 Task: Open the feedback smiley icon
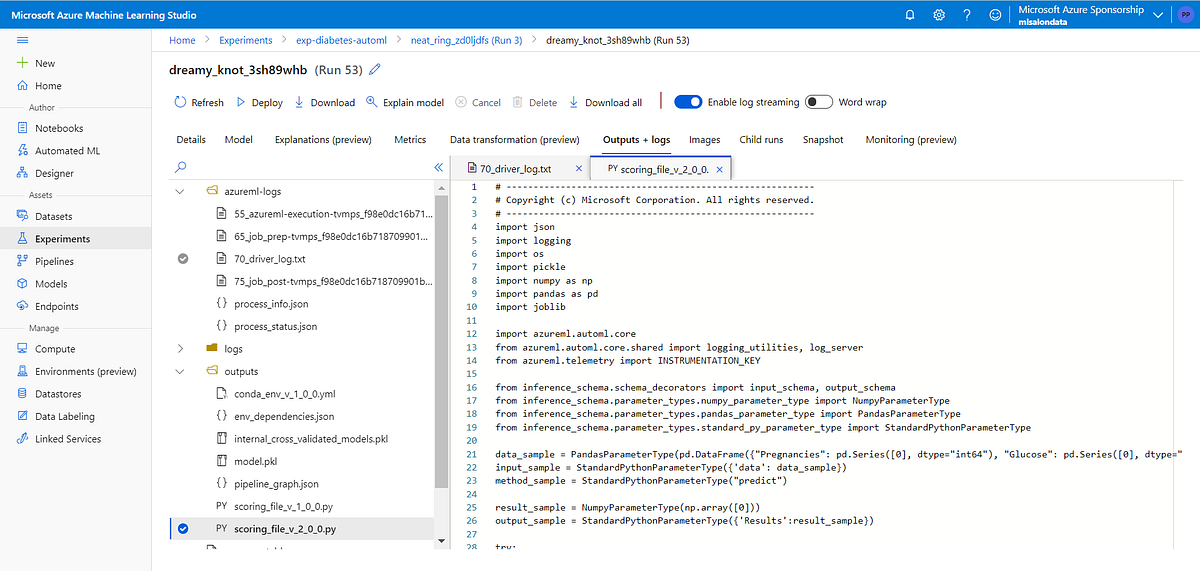click(x=994, y=15)
